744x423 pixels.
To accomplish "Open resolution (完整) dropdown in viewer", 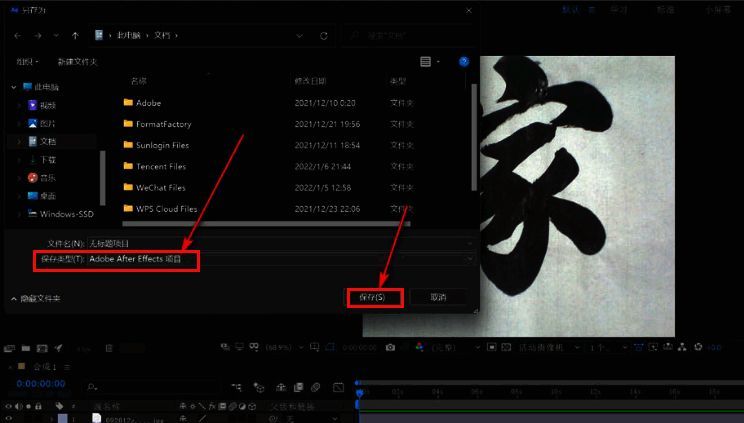I will (x=456, y=348).
